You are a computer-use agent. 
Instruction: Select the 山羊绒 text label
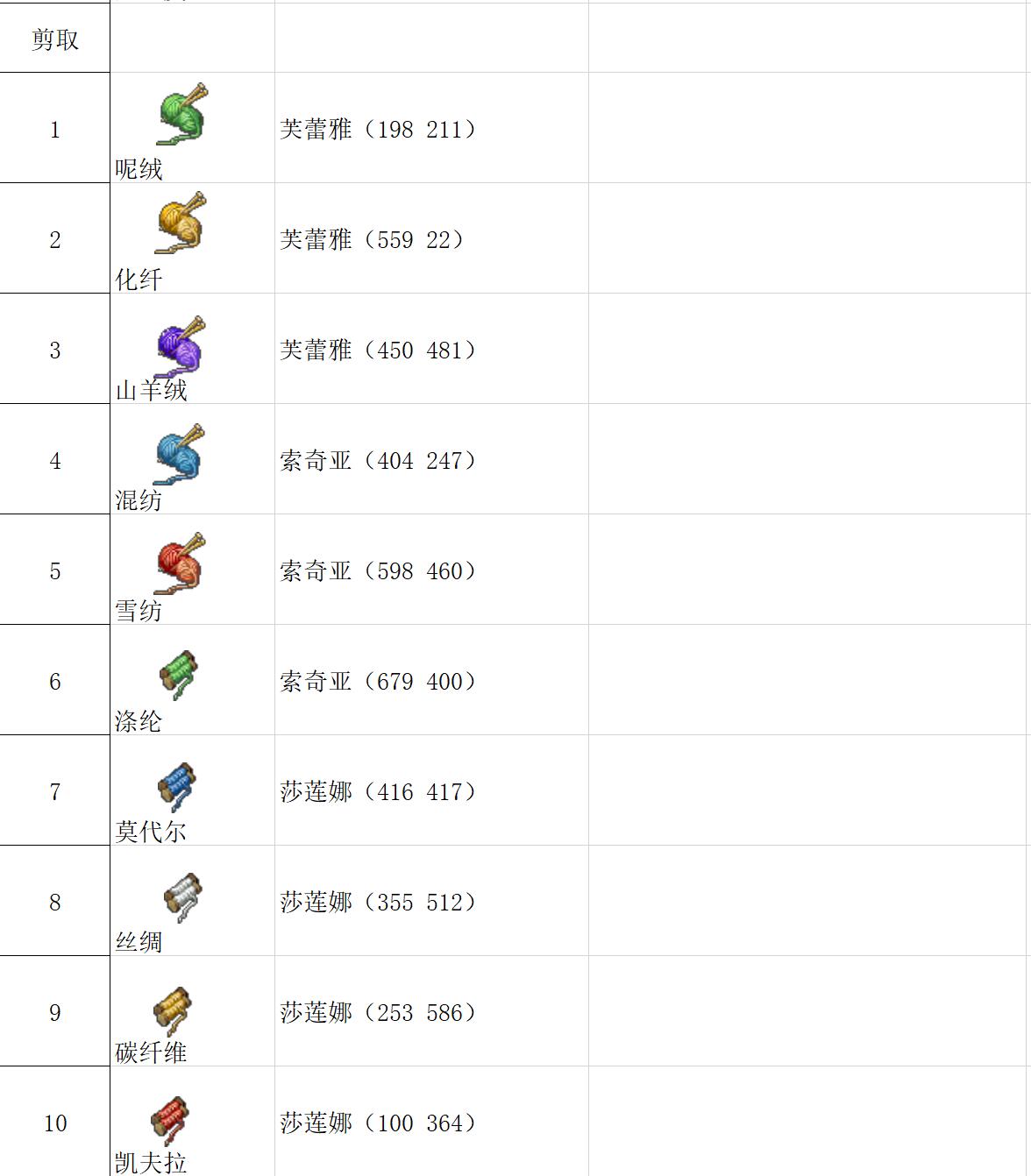pyautogui.click(x=152, y=390)
